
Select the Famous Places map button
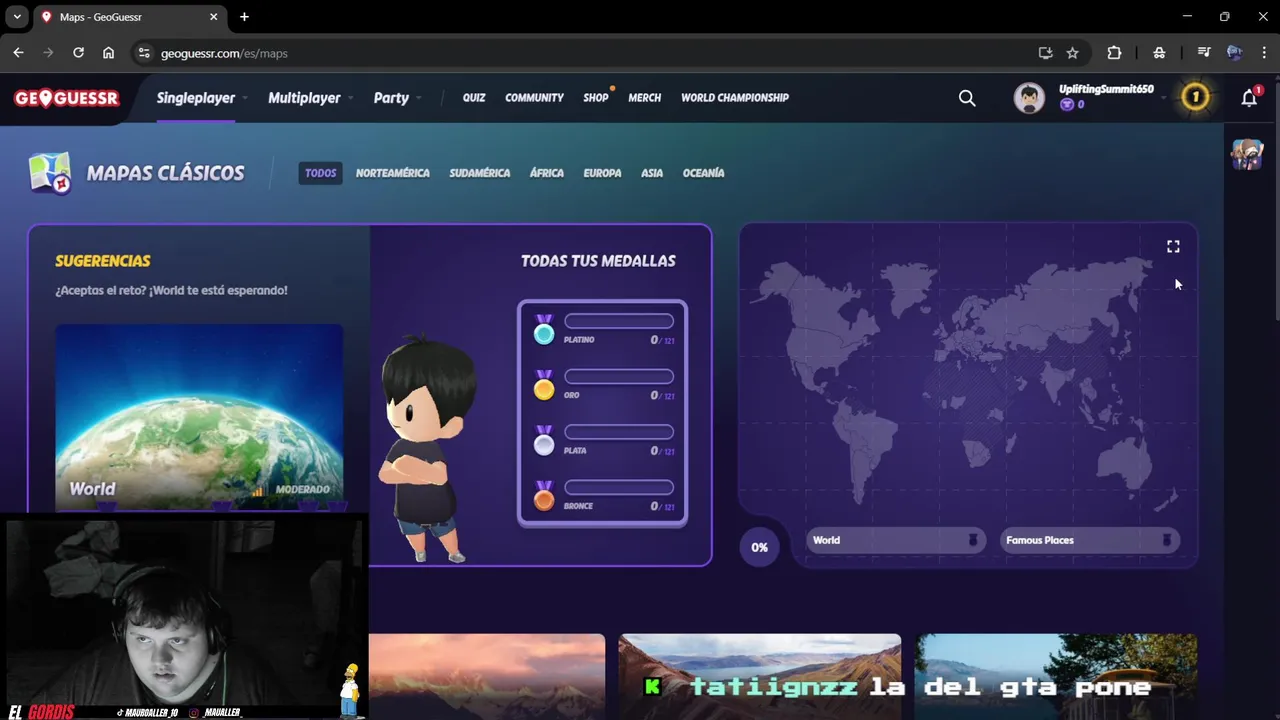(x=1090, y=540)
